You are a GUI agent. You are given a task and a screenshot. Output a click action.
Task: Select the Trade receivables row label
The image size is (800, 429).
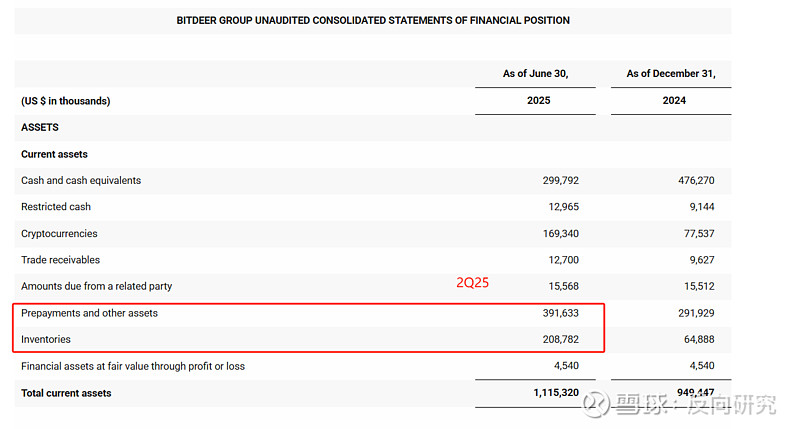tap(61, 260)
